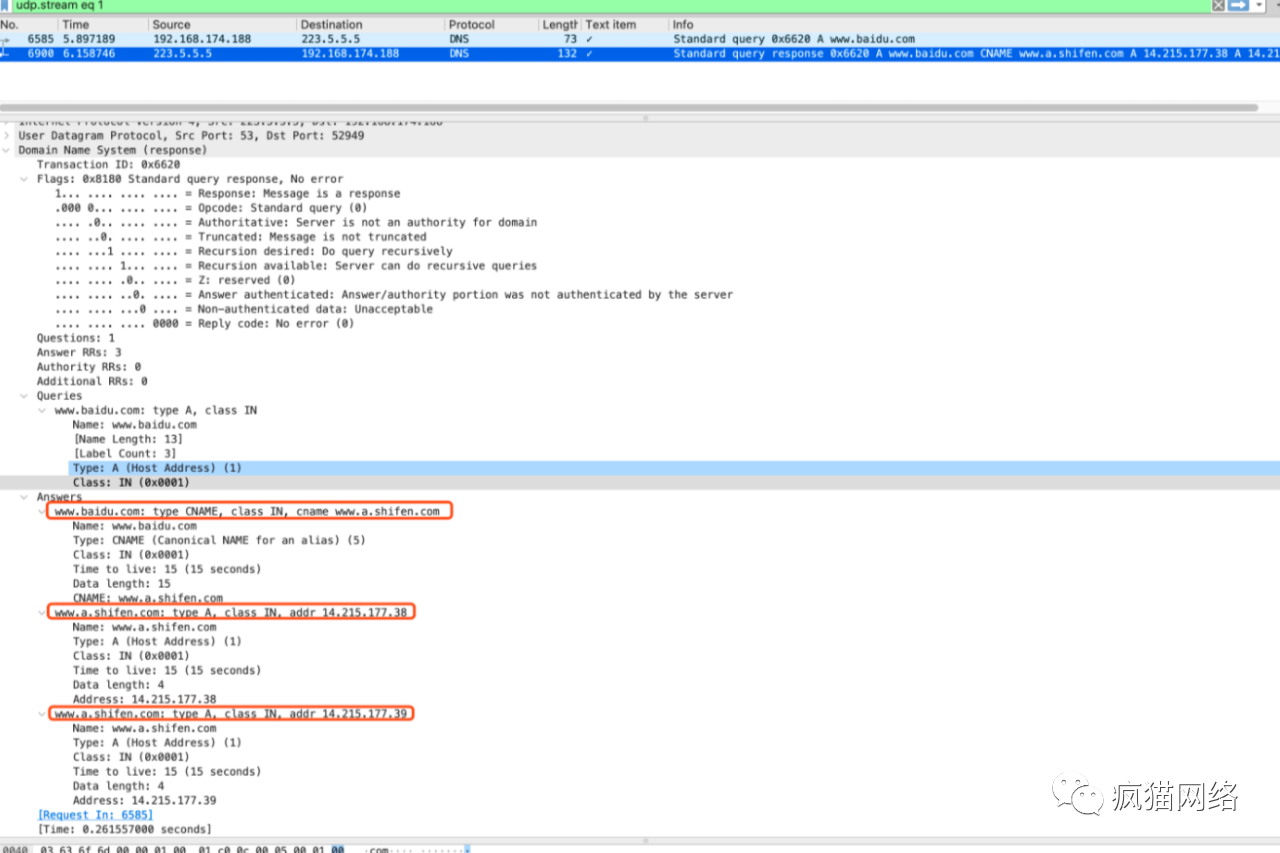This screenshot has width=1280, height=853.
Task: Click the Info column header
Action: coord(974,24)
